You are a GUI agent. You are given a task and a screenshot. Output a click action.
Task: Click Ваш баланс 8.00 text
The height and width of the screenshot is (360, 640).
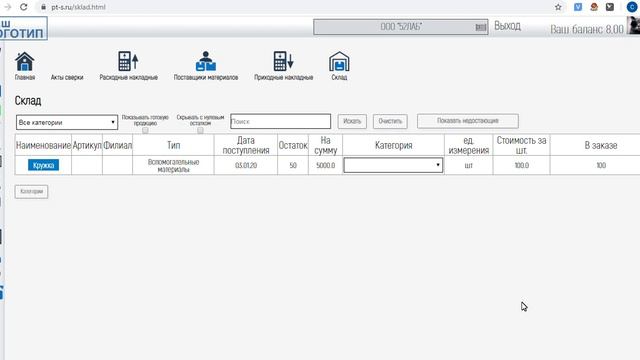pyautogui.click(x=587, y=29)
